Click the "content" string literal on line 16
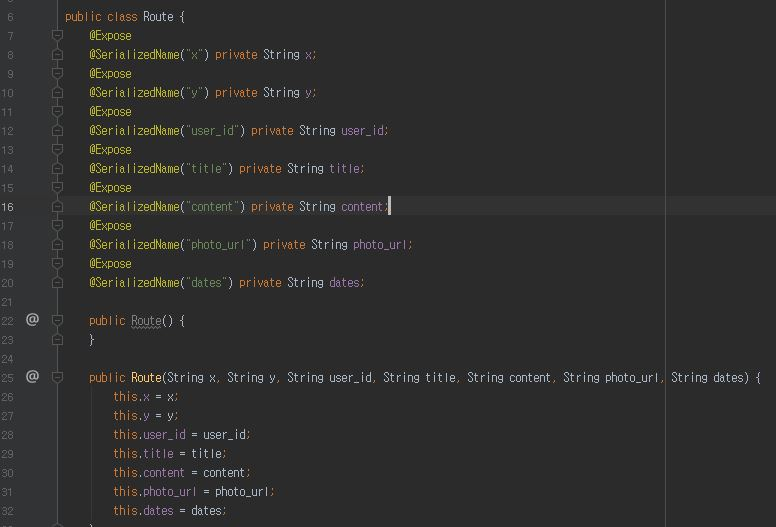Viewport: 776px width, 527px height. 212,206
